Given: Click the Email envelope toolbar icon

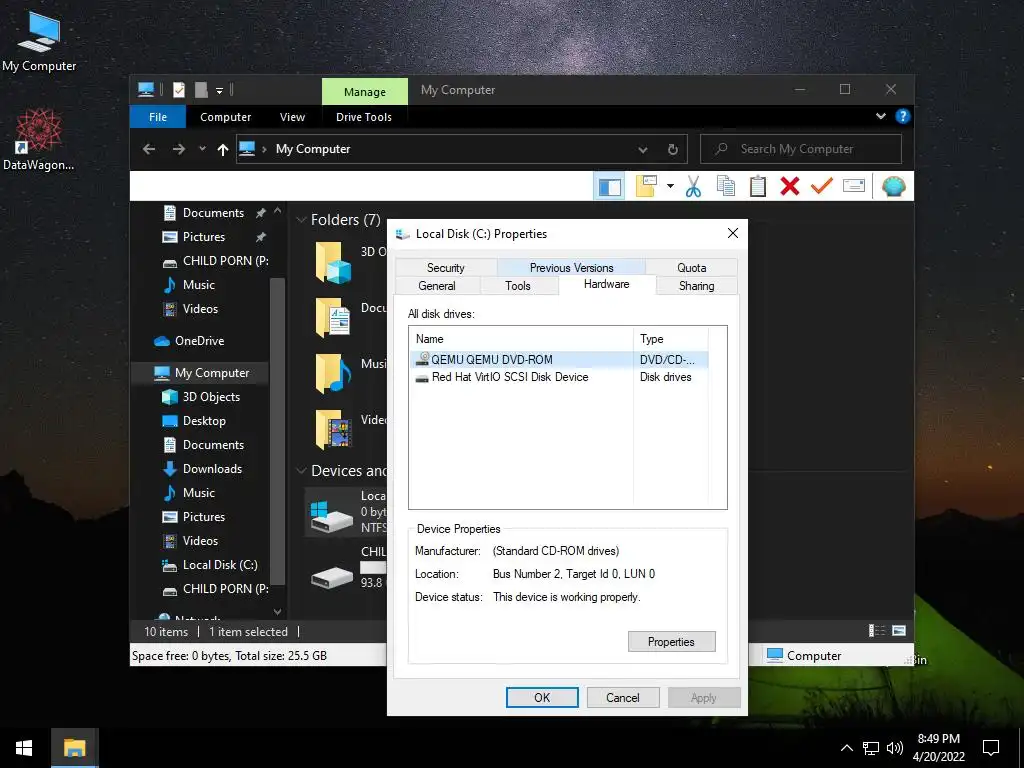Looking at the screenshot, I should pyautogui.click(x=854, y=186).
